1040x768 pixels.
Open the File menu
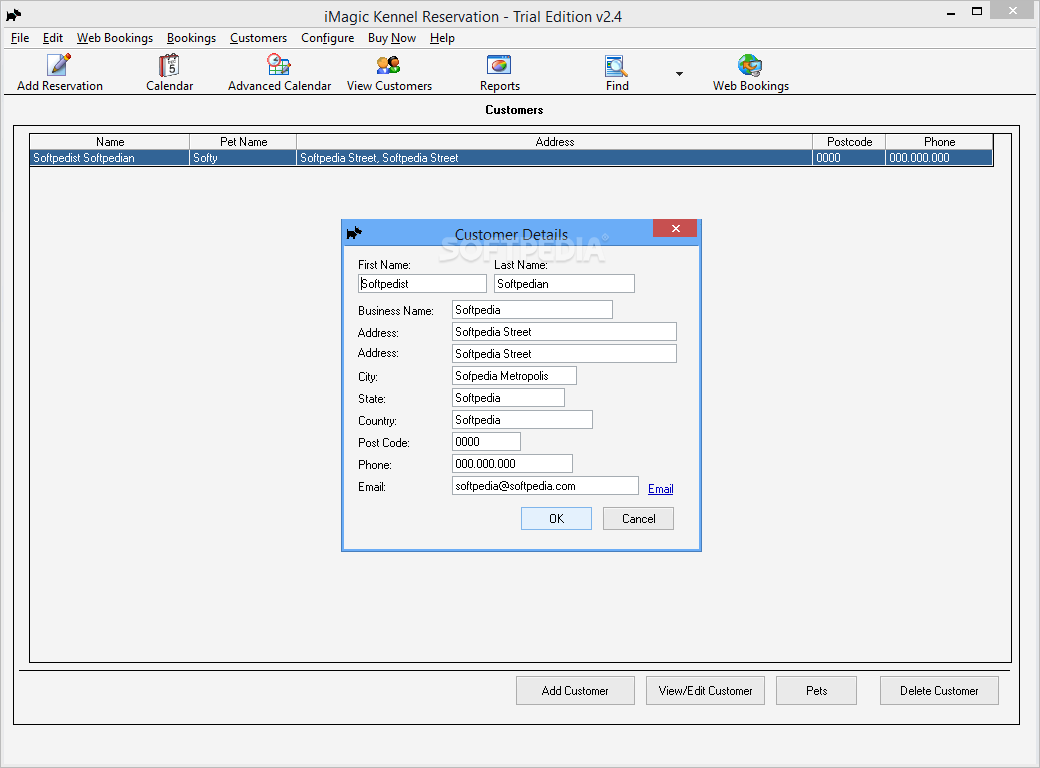(x=20, y=38)
